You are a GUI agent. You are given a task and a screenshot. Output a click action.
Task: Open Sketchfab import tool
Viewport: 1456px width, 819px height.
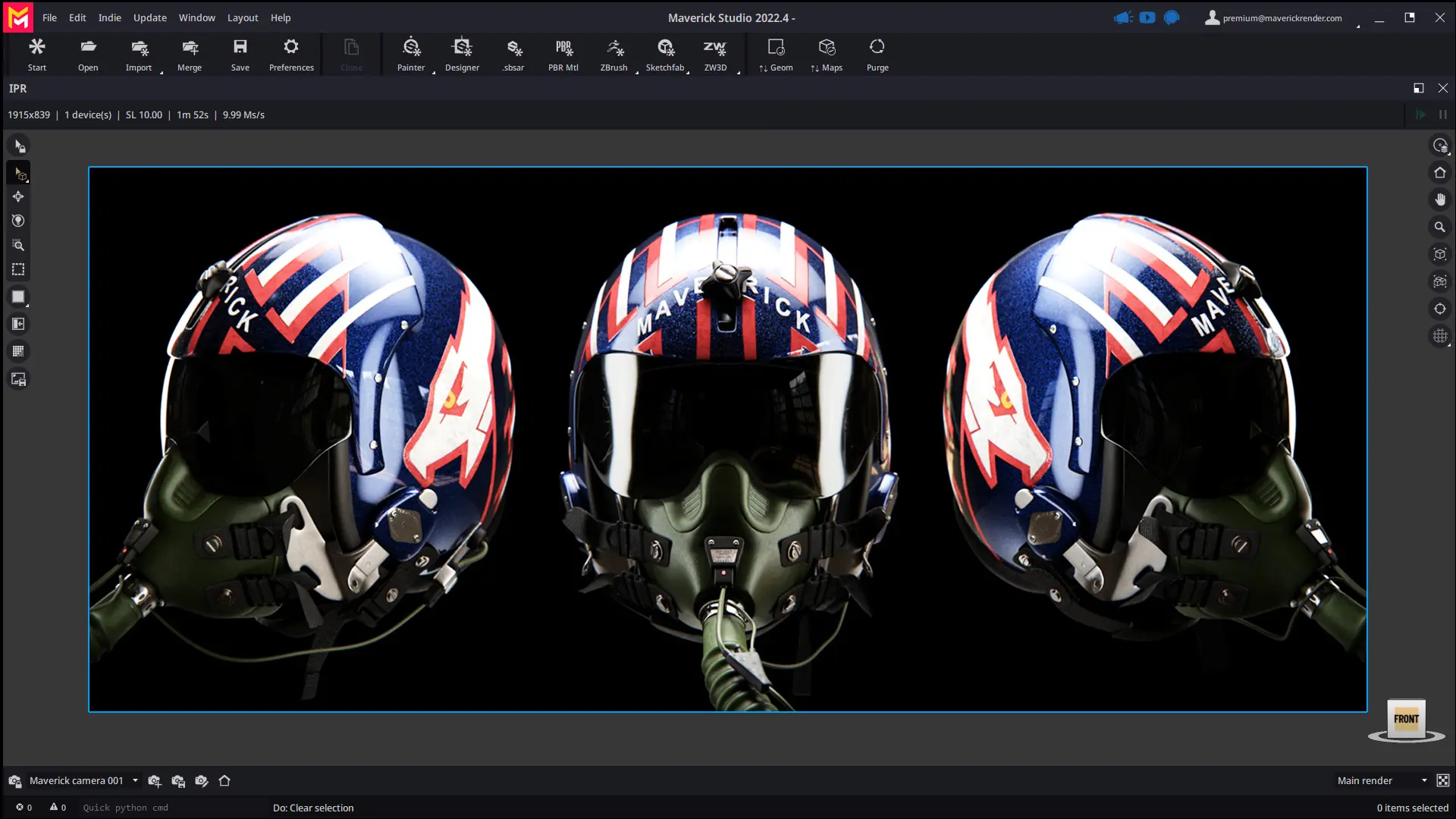pyautogui.click(x=665, y=54)
